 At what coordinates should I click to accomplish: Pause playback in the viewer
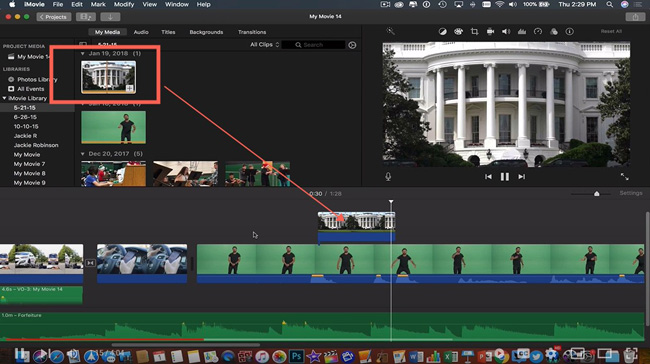tap(504, 177)
